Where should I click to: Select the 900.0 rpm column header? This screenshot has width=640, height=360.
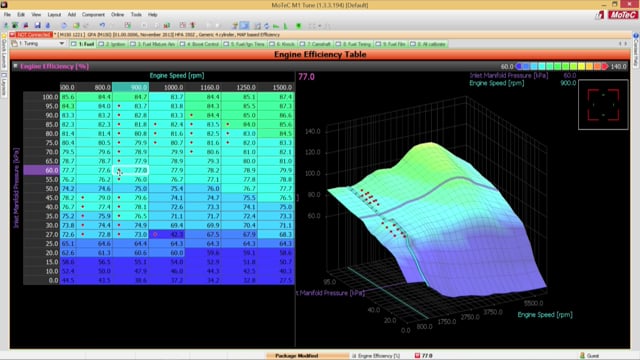point(131,87)
